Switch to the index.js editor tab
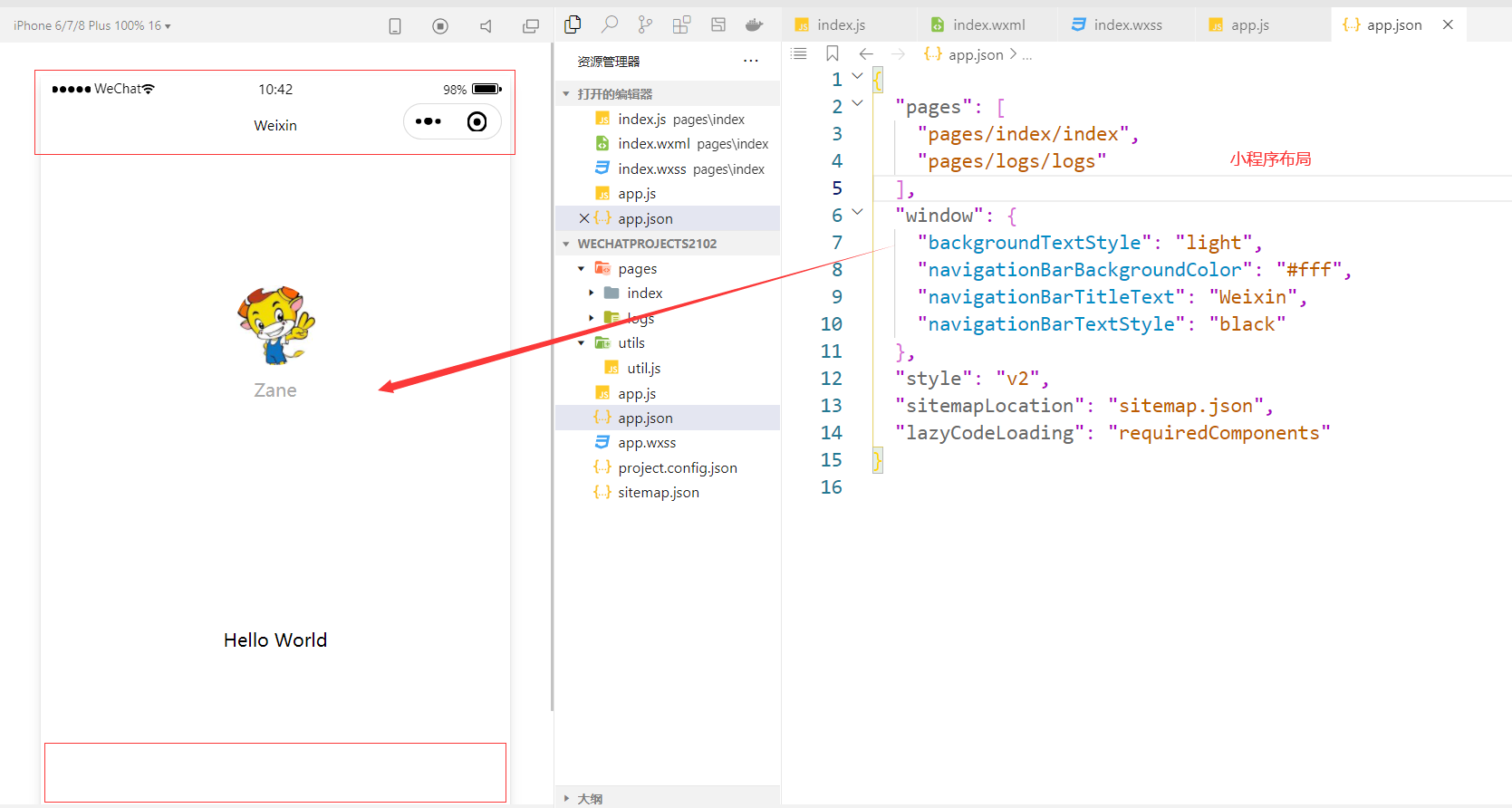1512x808 pixels. click(842, 25)
